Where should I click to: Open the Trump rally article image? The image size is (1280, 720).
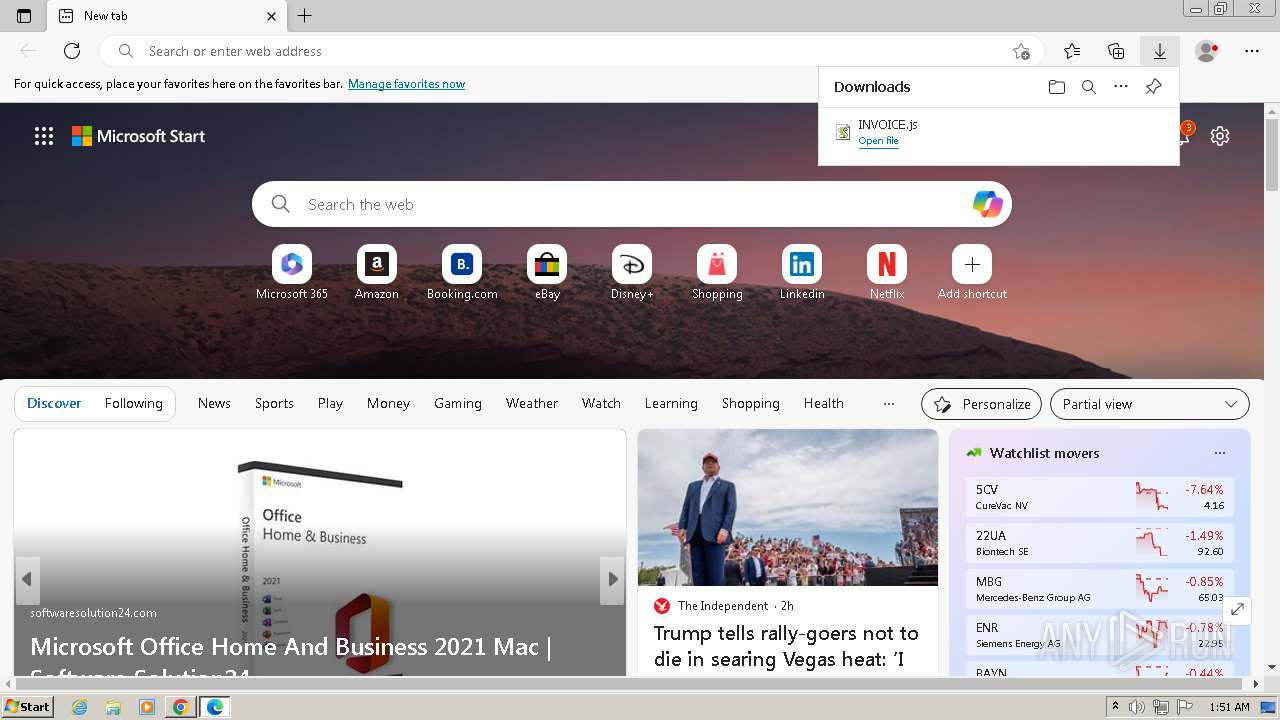788,508
